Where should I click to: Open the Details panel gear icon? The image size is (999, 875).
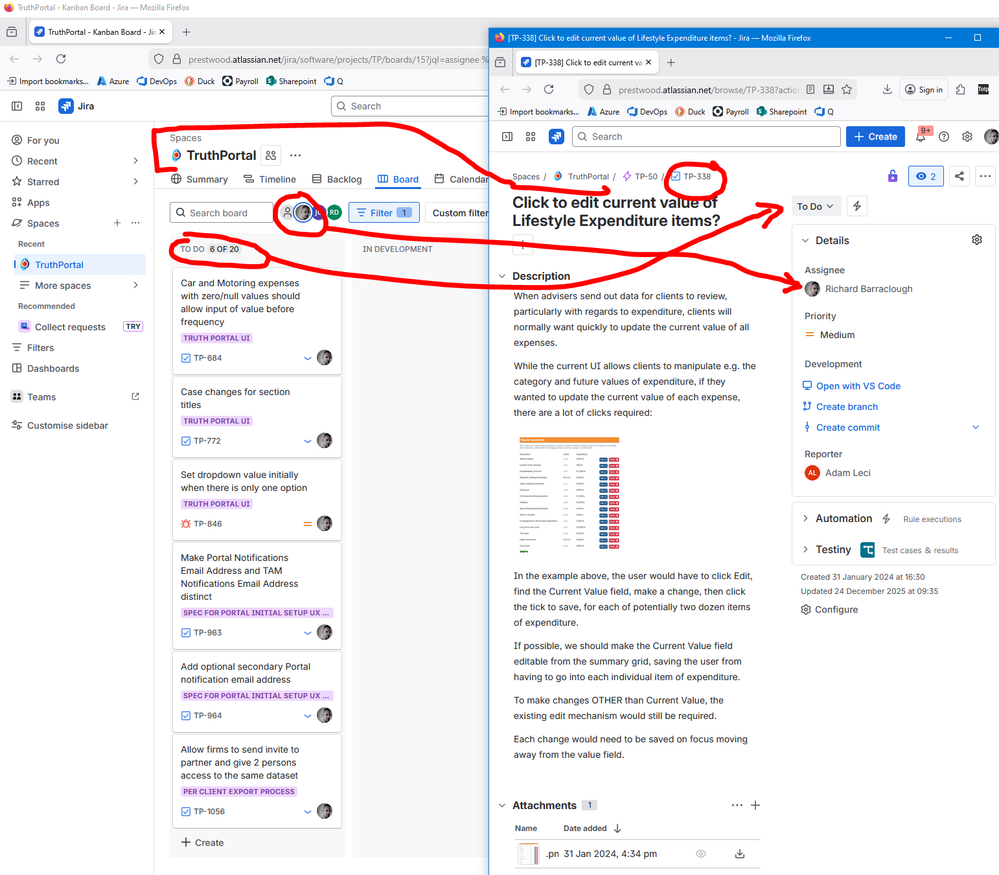pos(977,240)
